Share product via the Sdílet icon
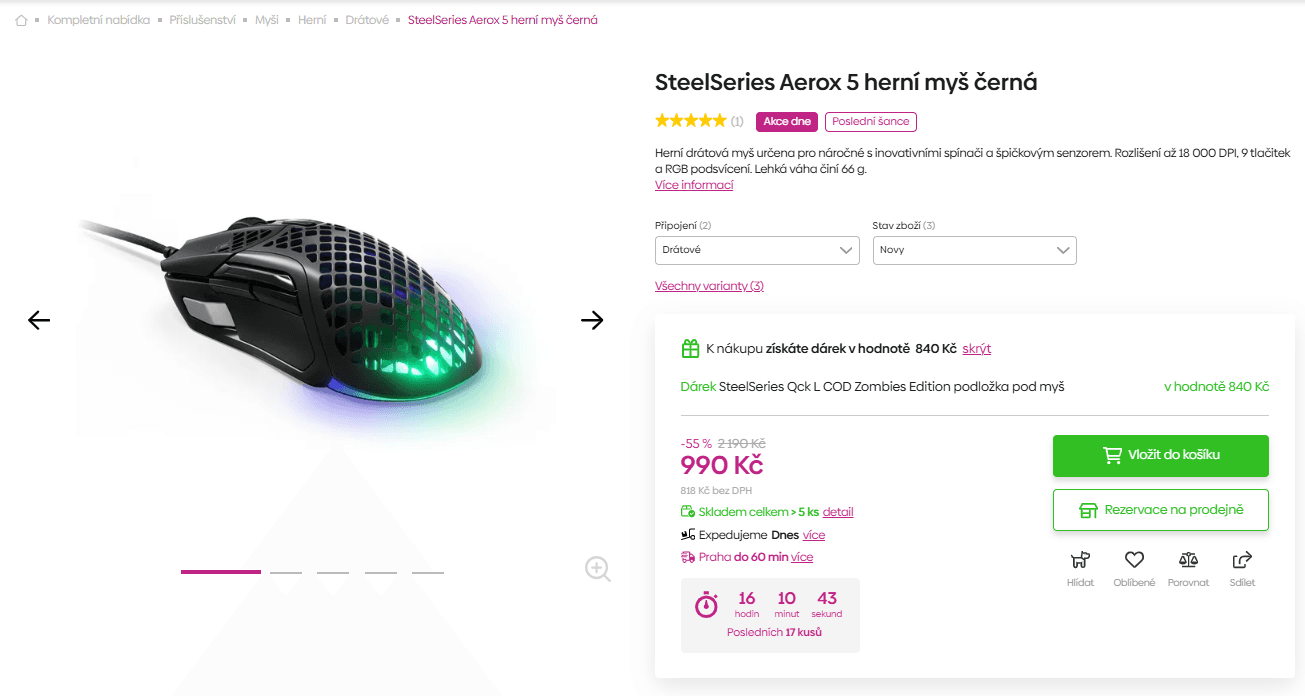The image size is (1305, 696). (x=1242, y=560)
